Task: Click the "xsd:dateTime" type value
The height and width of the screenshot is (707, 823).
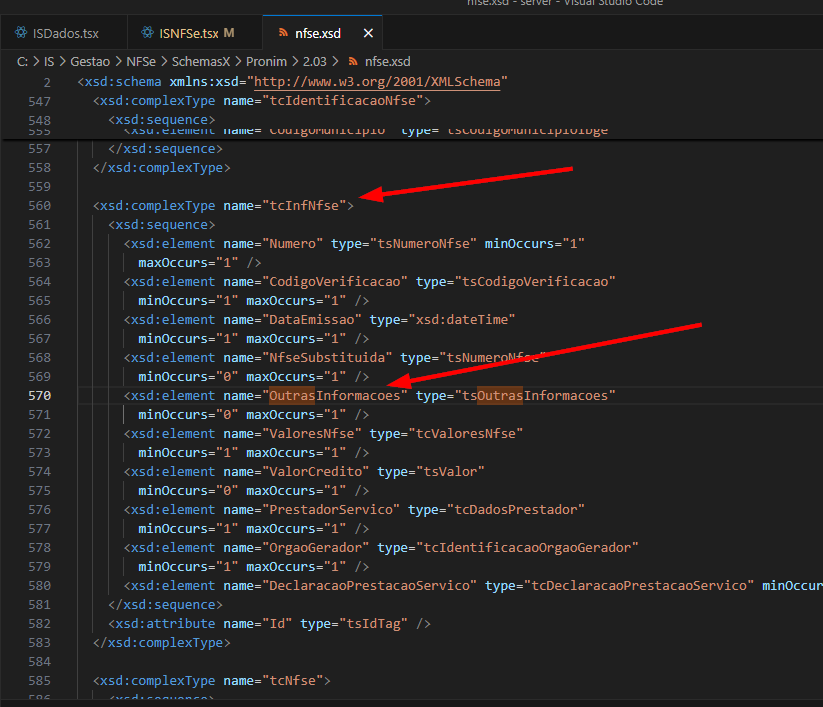Action: coord(462,320)
